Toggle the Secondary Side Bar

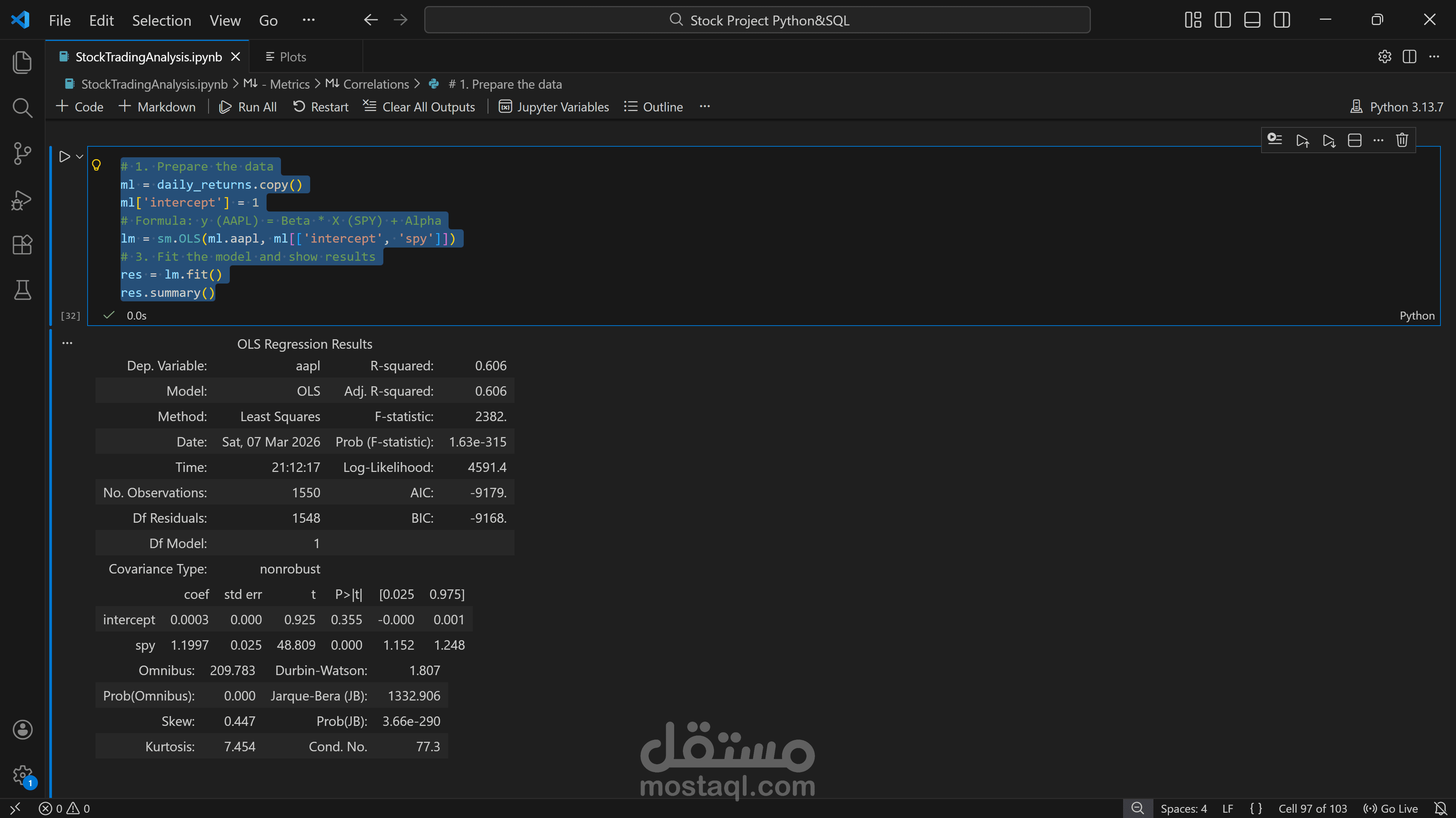(1282, 20)
